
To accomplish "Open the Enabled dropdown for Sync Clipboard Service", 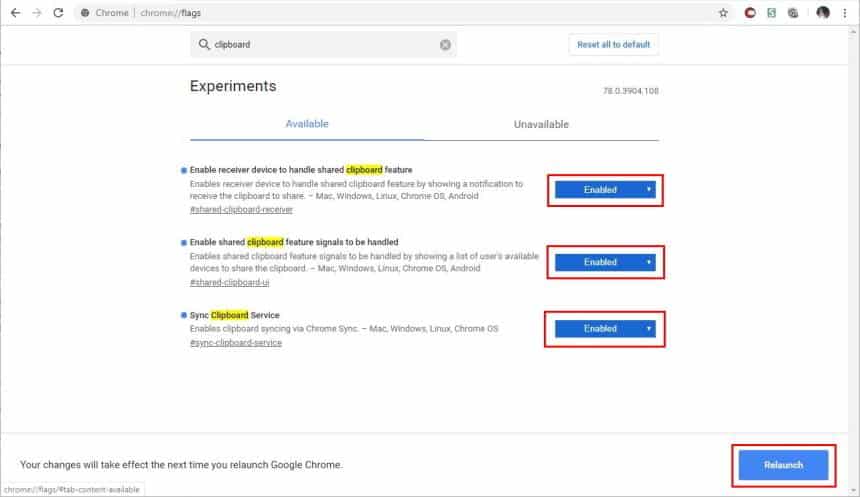I will [605, 329].
